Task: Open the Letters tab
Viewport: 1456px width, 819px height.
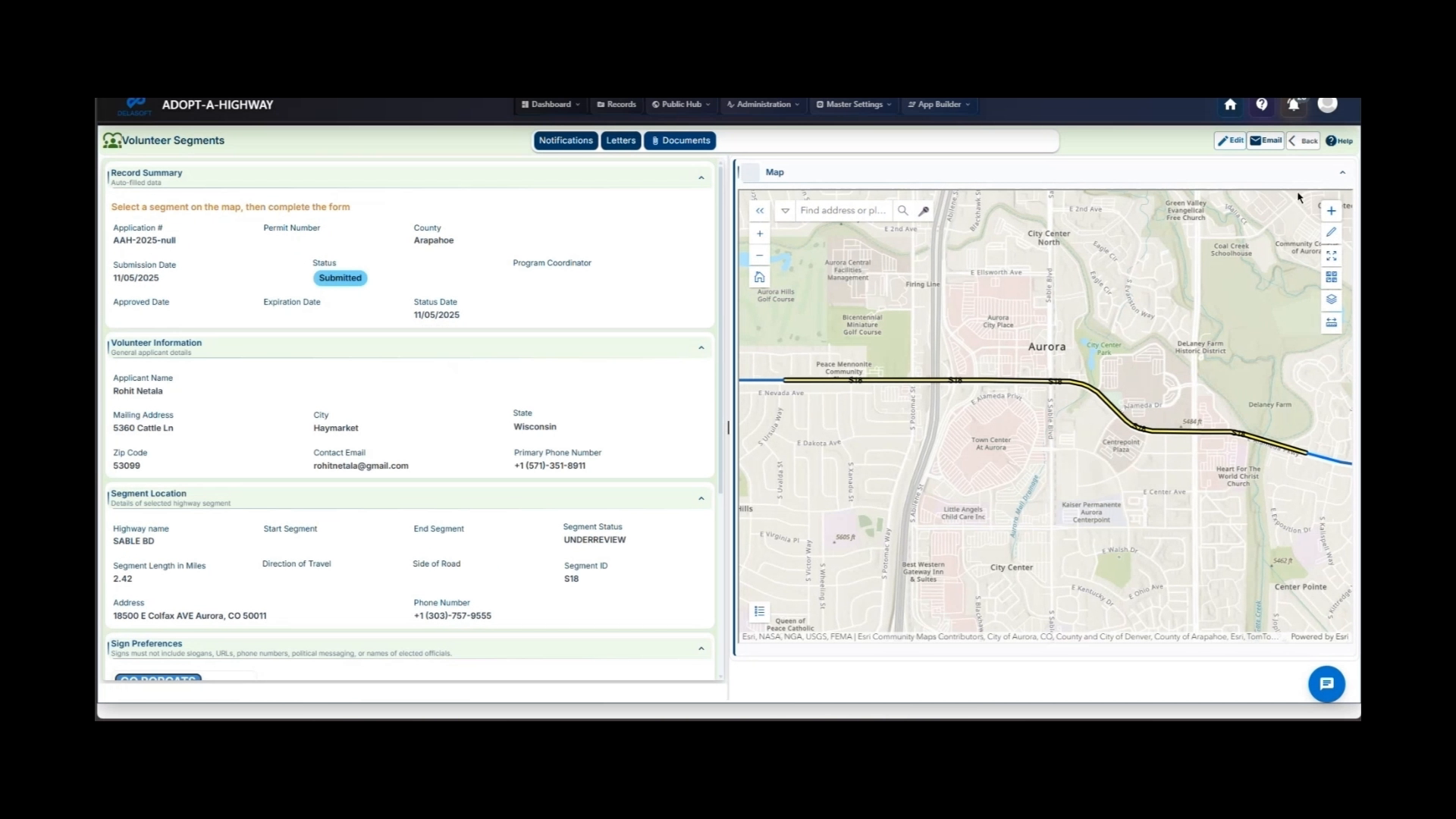Action: point(620,140)
